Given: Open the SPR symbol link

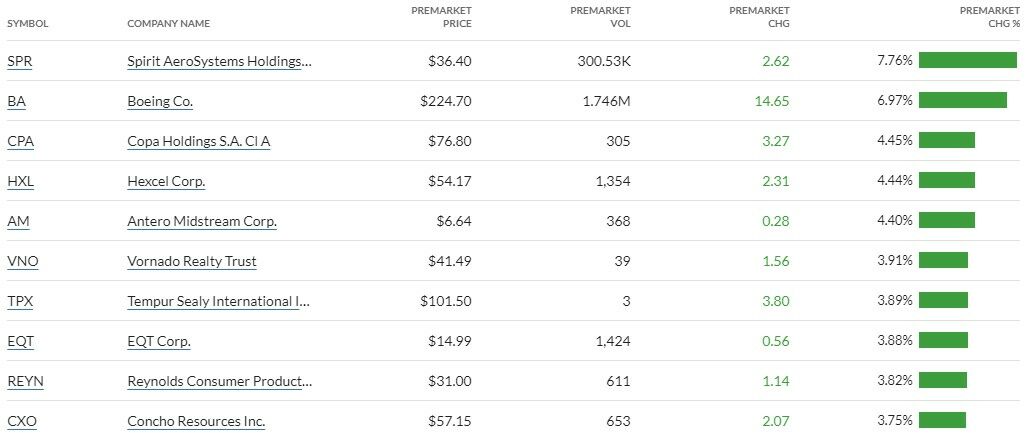Looking at the screenshot, I should tap(19, 61).
